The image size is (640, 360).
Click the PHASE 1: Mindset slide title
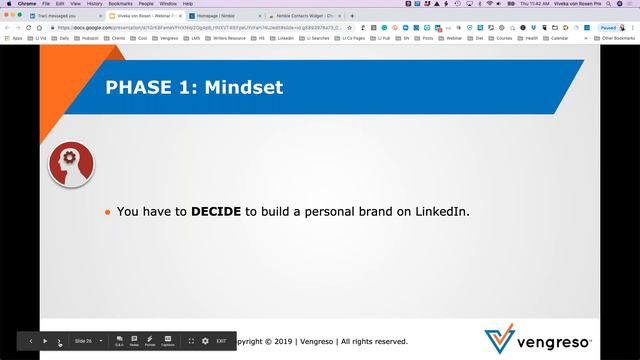(194, 87)
